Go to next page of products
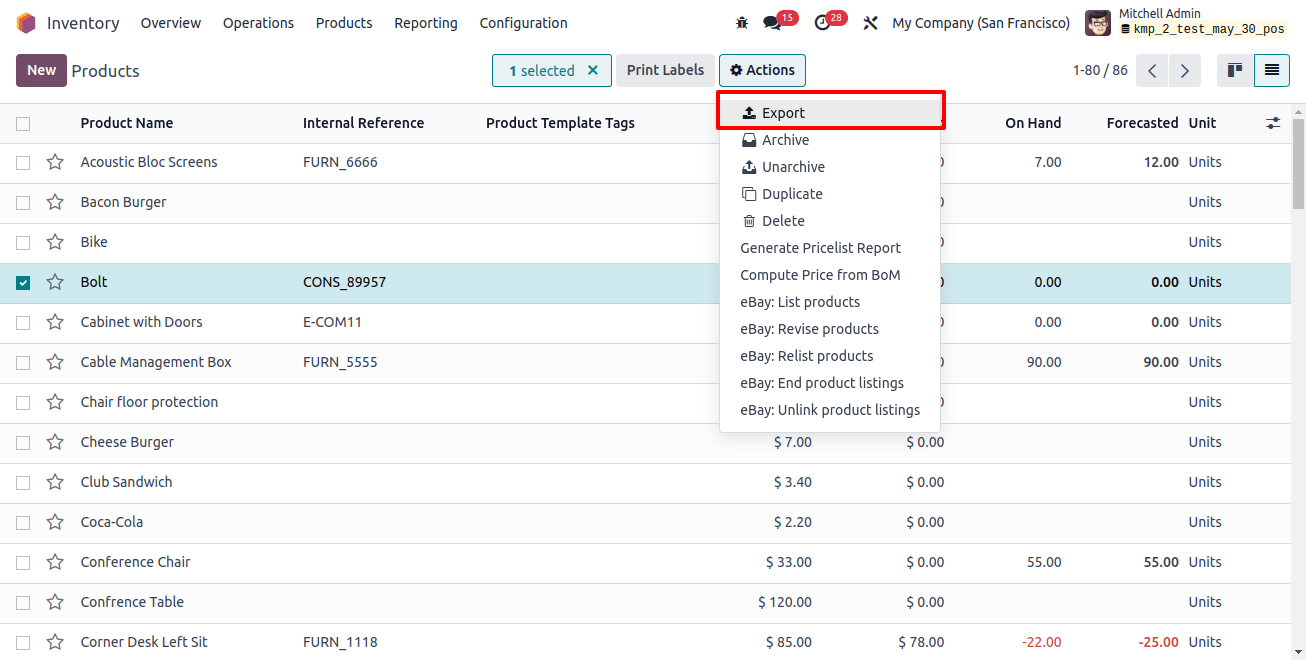The image size is (1306, 660). pos(1185,71)
